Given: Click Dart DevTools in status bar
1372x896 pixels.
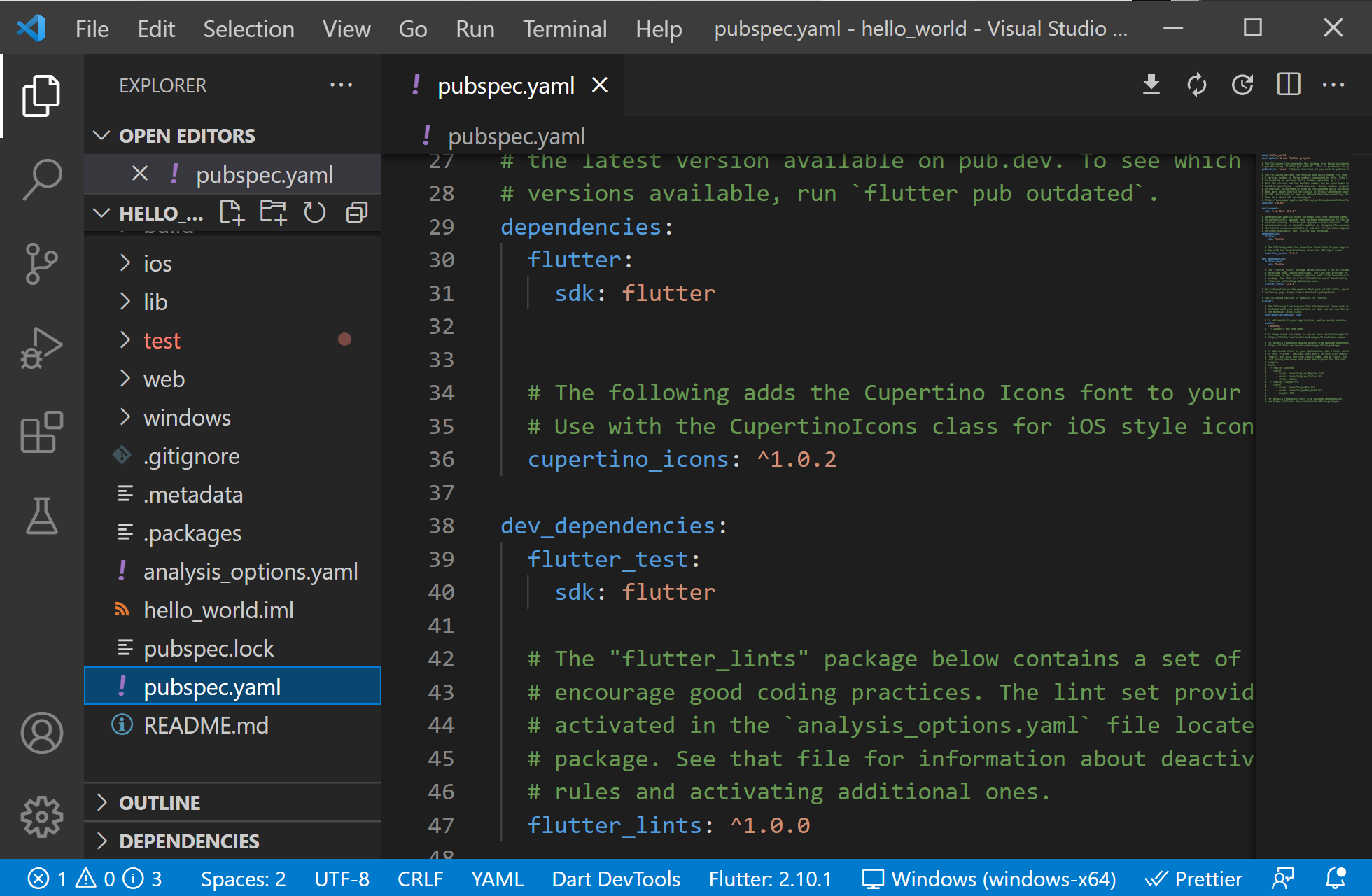Looking at the screenshot, I should (x=615, y=878).
